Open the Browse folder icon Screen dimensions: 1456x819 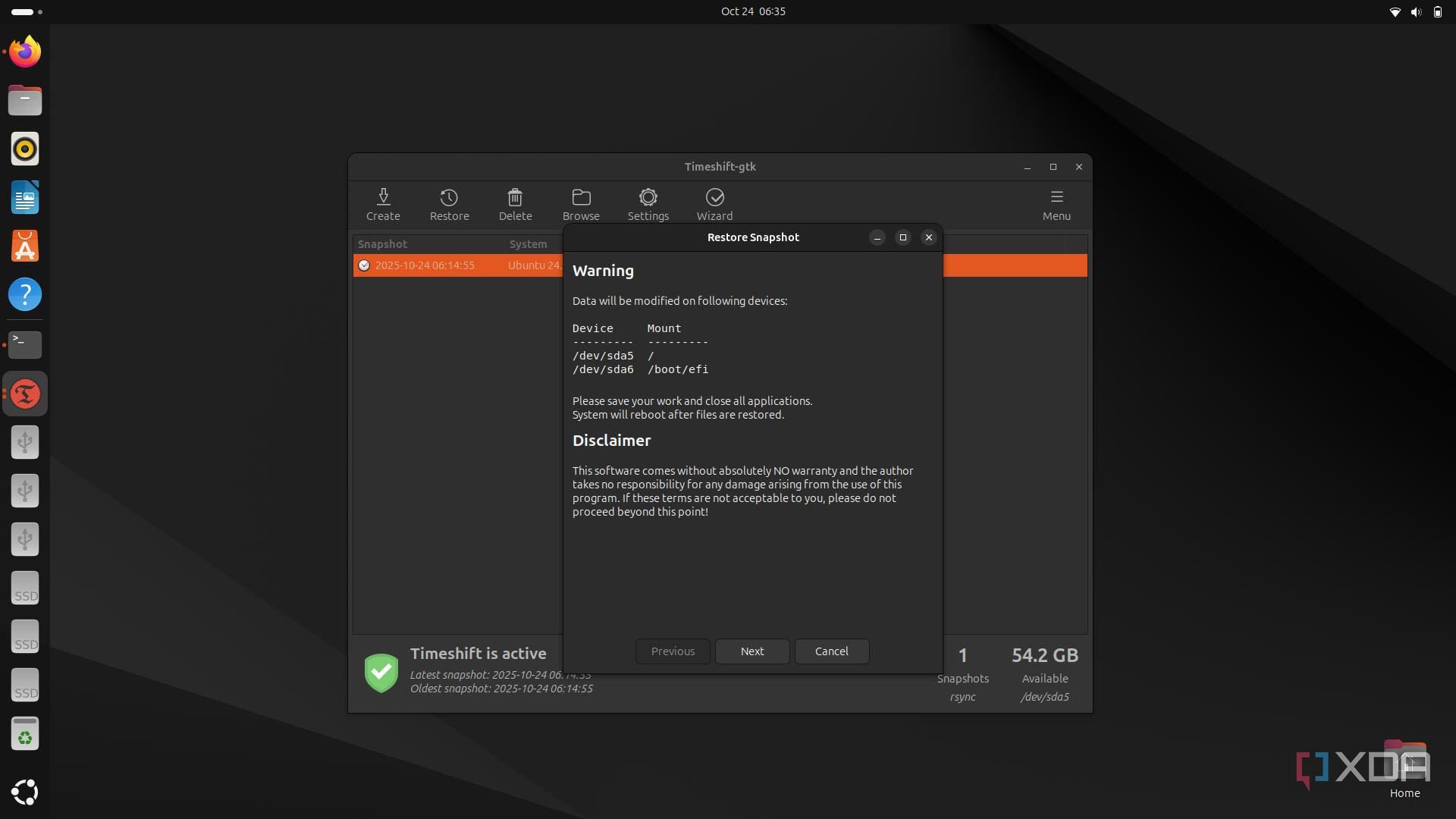click(581, 204)
